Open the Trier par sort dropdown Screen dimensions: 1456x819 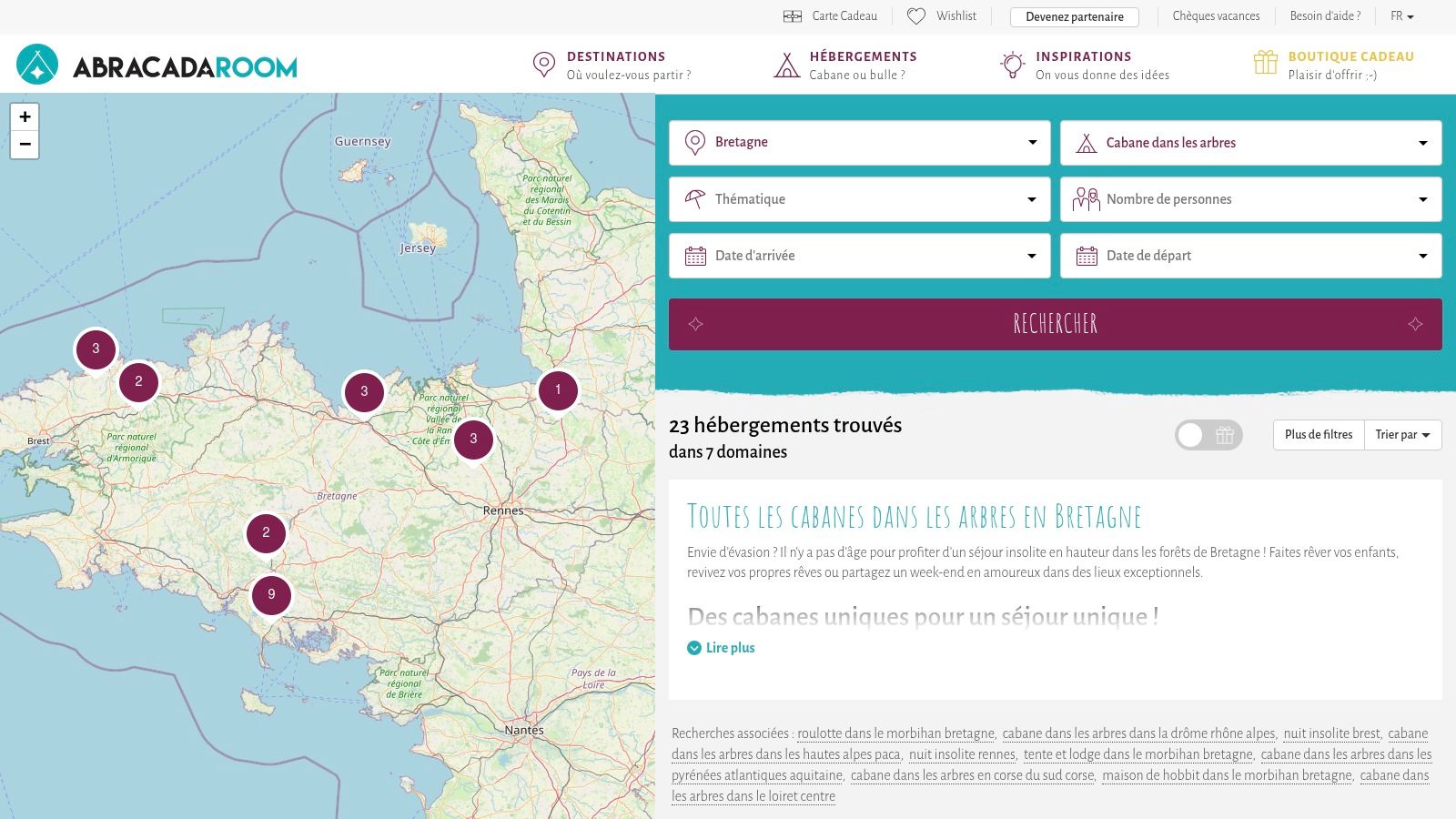pyautogui.click(x=1402, y=435)
